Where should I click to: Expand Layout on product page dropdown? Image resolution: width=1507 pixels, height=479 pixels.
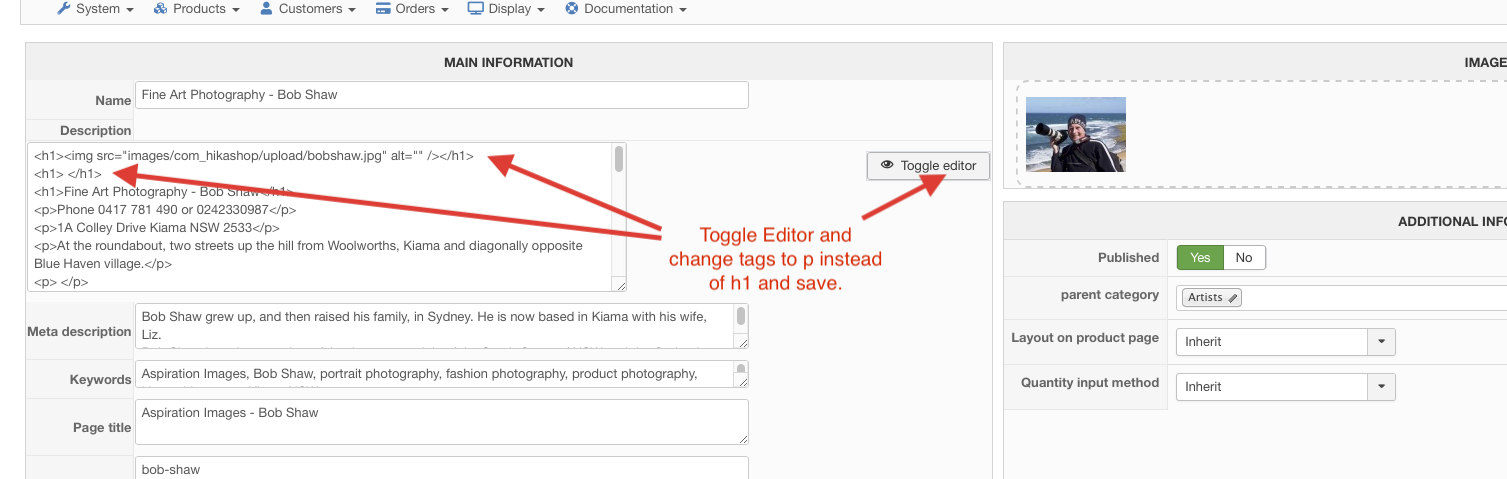pyautogui.click(x=1381, y=342)
